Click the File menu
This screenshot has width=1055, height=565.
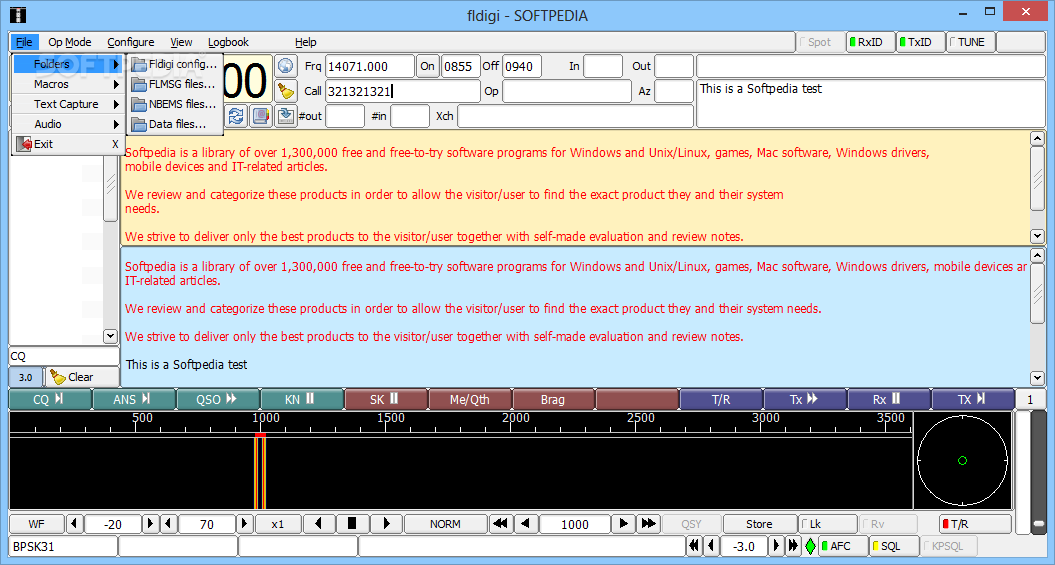(24, 42)
